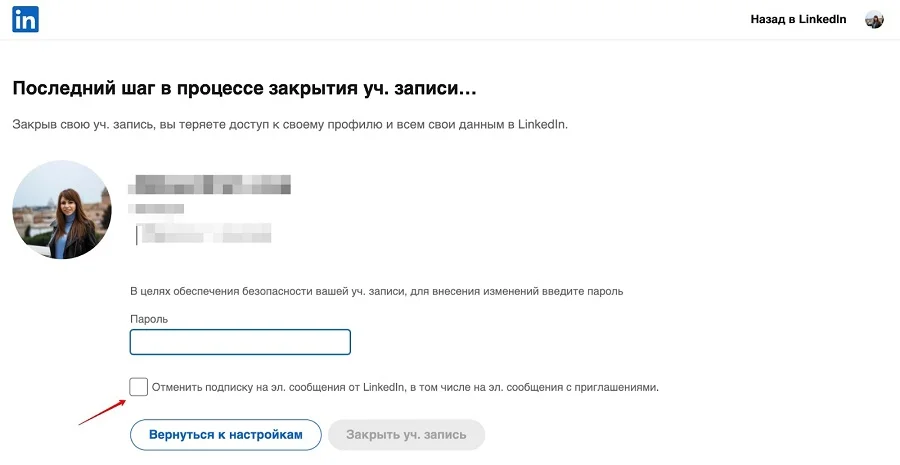
Task: Open the small profile avatar menu
Action: click(x=874, y=20)
